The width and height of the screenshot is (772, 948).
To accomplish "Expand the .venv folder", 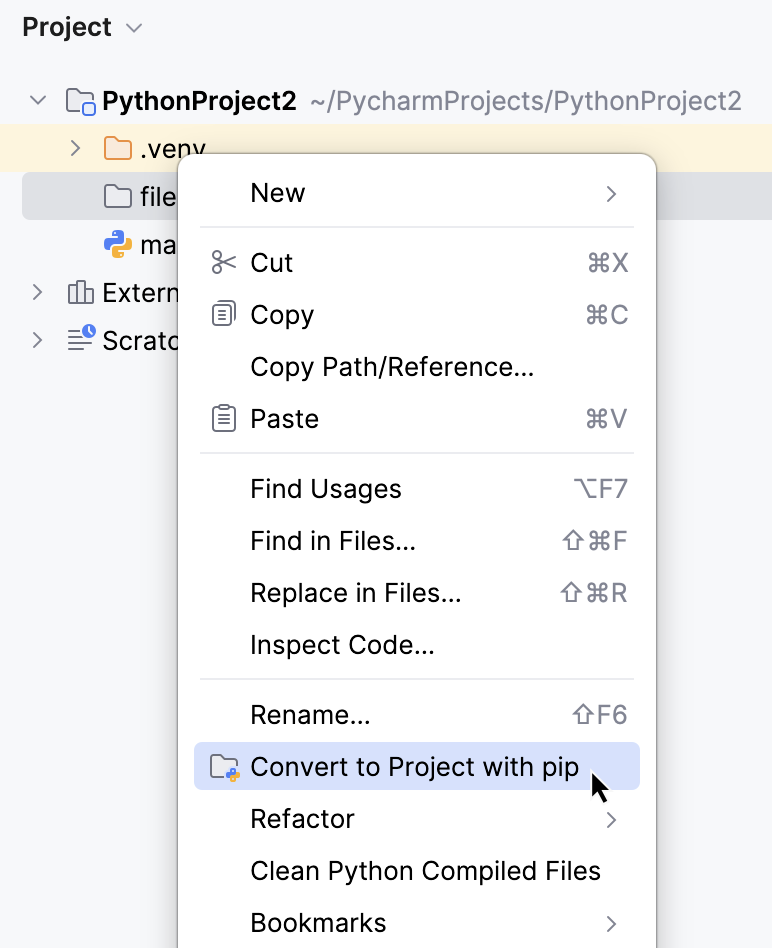I will click(75, 148).
